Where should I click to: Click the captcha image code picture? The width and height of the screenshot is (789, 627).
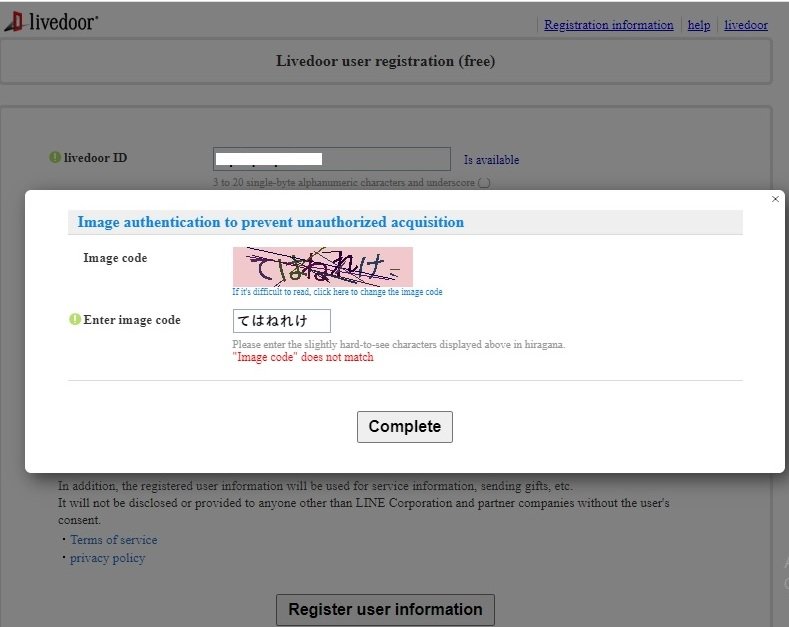tap(323, 267)
